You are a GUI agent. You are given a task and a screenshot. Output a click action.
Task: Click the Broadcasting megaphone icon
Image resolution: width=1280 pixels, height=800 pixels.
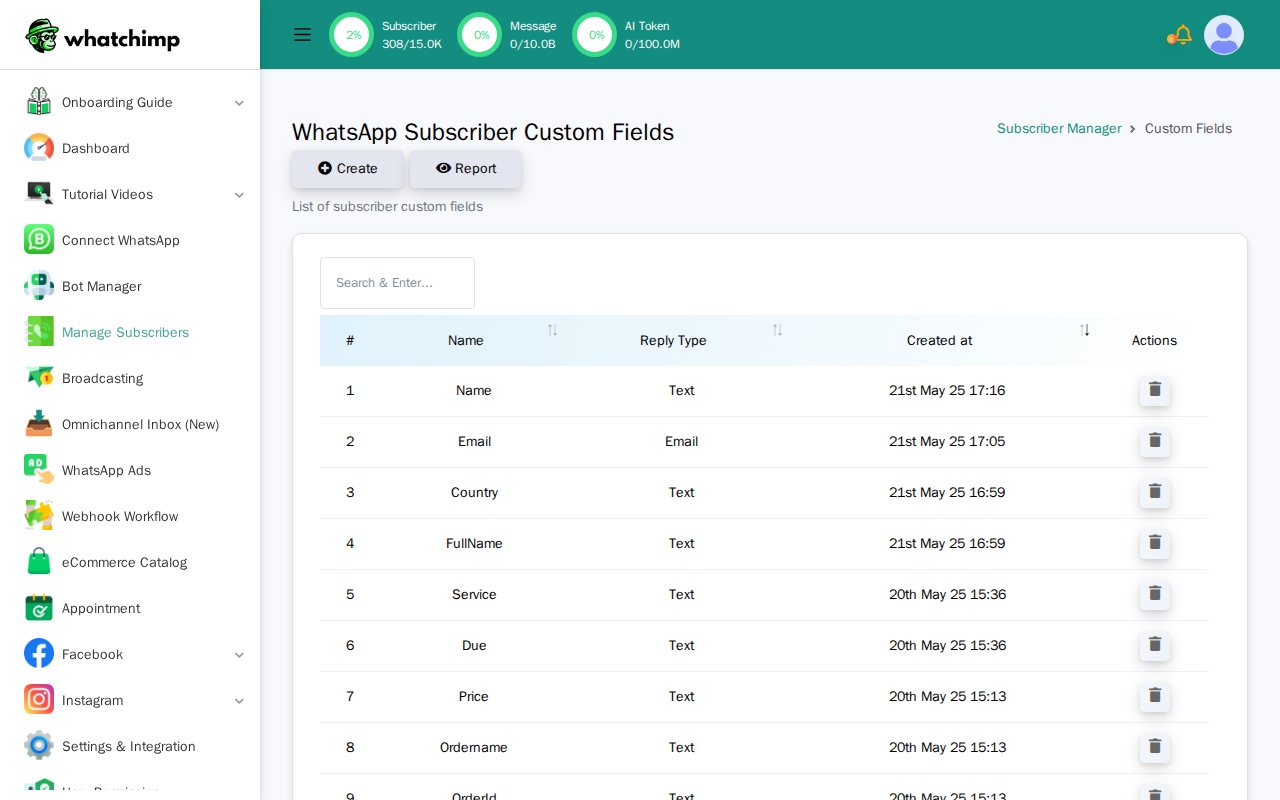39,378
